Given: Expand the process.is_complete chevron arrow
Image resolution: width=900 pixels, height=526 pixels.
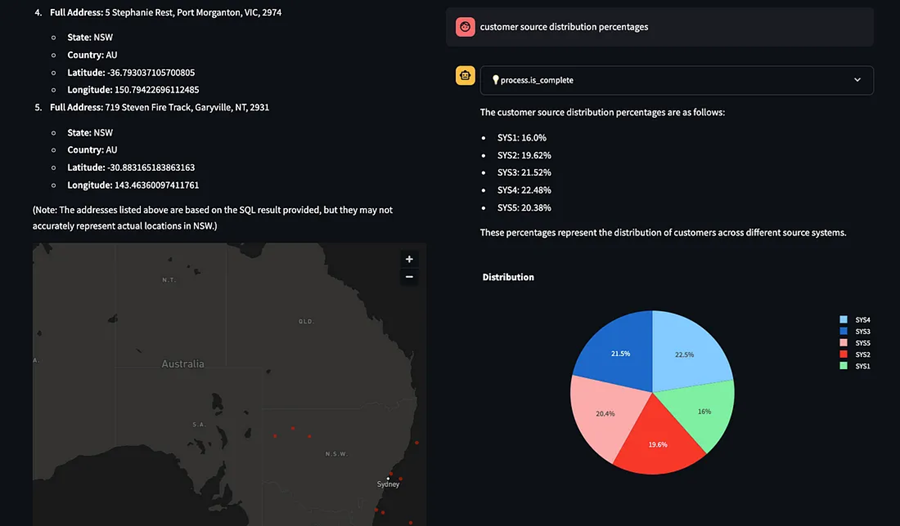Looking at the screenshot, I should [x=857, y=80].
